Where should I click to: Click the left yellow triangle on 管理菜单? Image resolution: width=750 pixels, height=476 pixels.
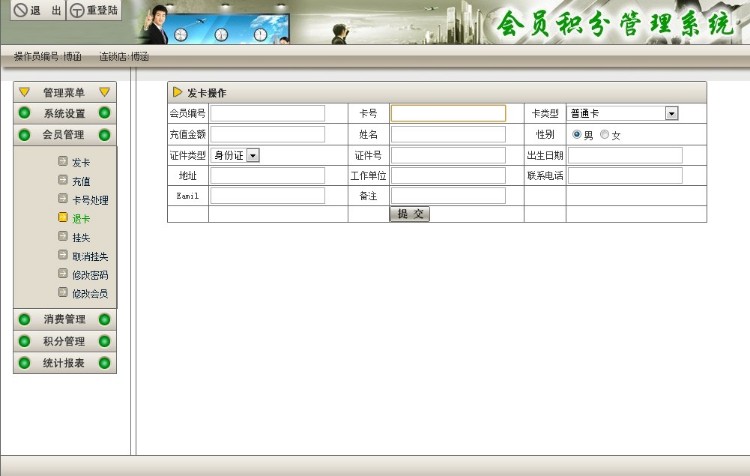pyautogui.click(x=24, y=92)
